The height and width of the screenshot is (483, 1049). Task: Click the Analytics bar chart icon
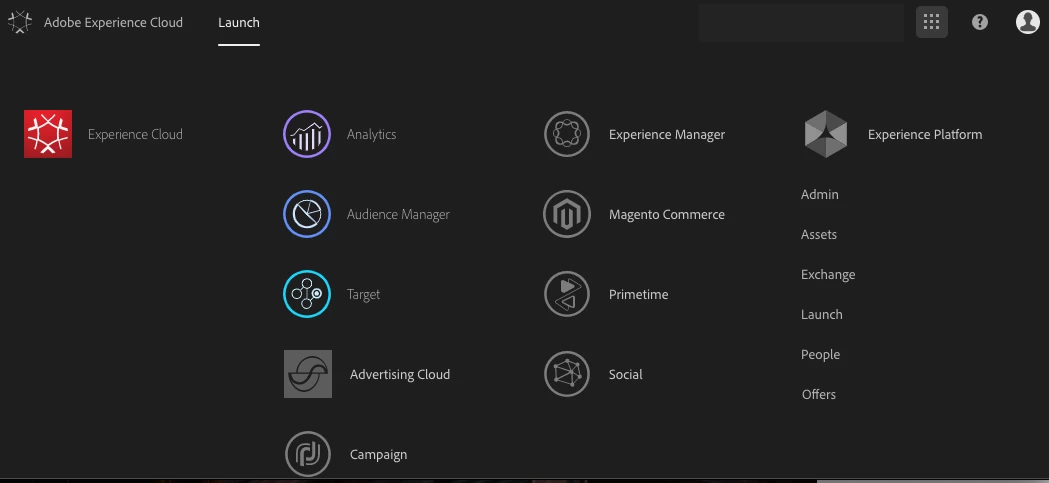pyautogui.click(x=307, y=134)
